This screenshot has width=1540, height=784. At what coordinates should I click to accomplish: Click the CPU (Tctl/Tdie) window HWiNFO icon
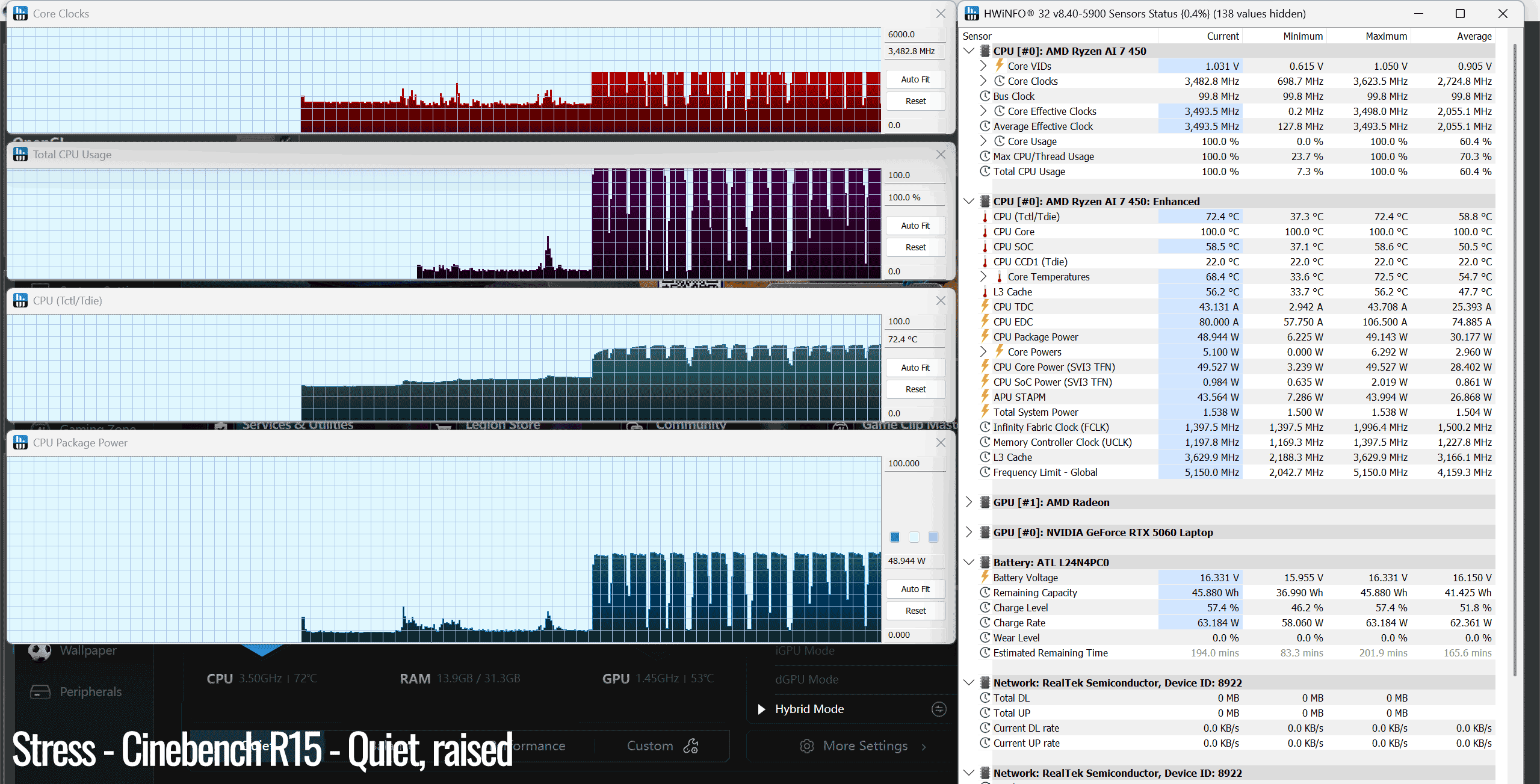[20, 300]
